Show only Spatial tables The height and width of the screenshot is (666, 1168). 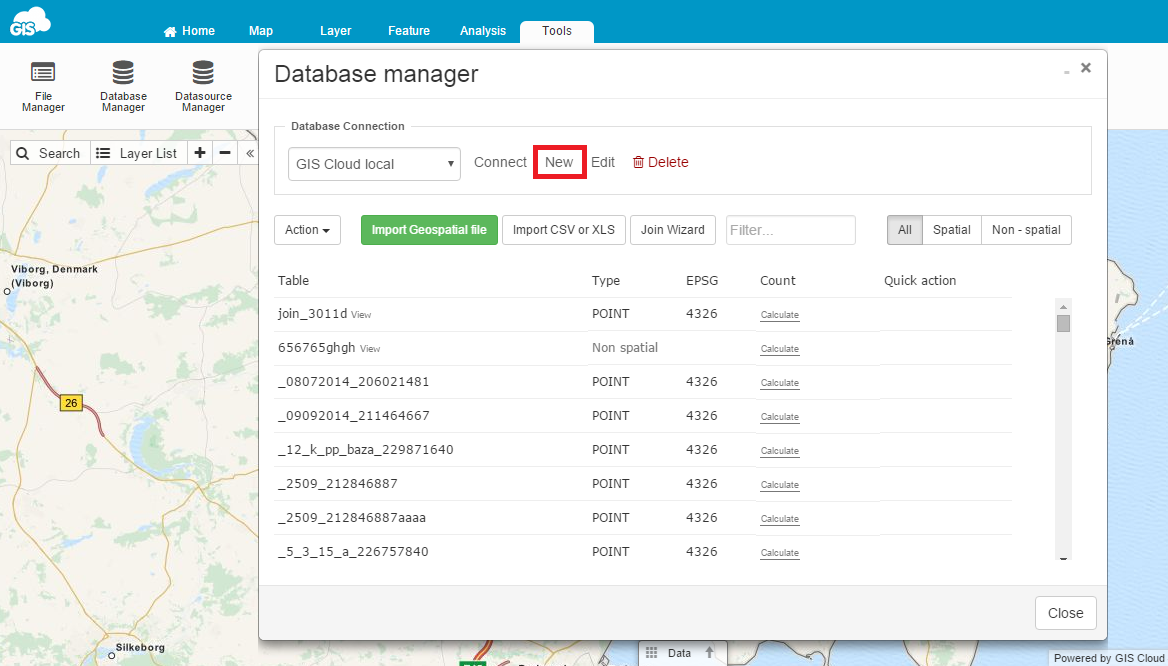951,230
